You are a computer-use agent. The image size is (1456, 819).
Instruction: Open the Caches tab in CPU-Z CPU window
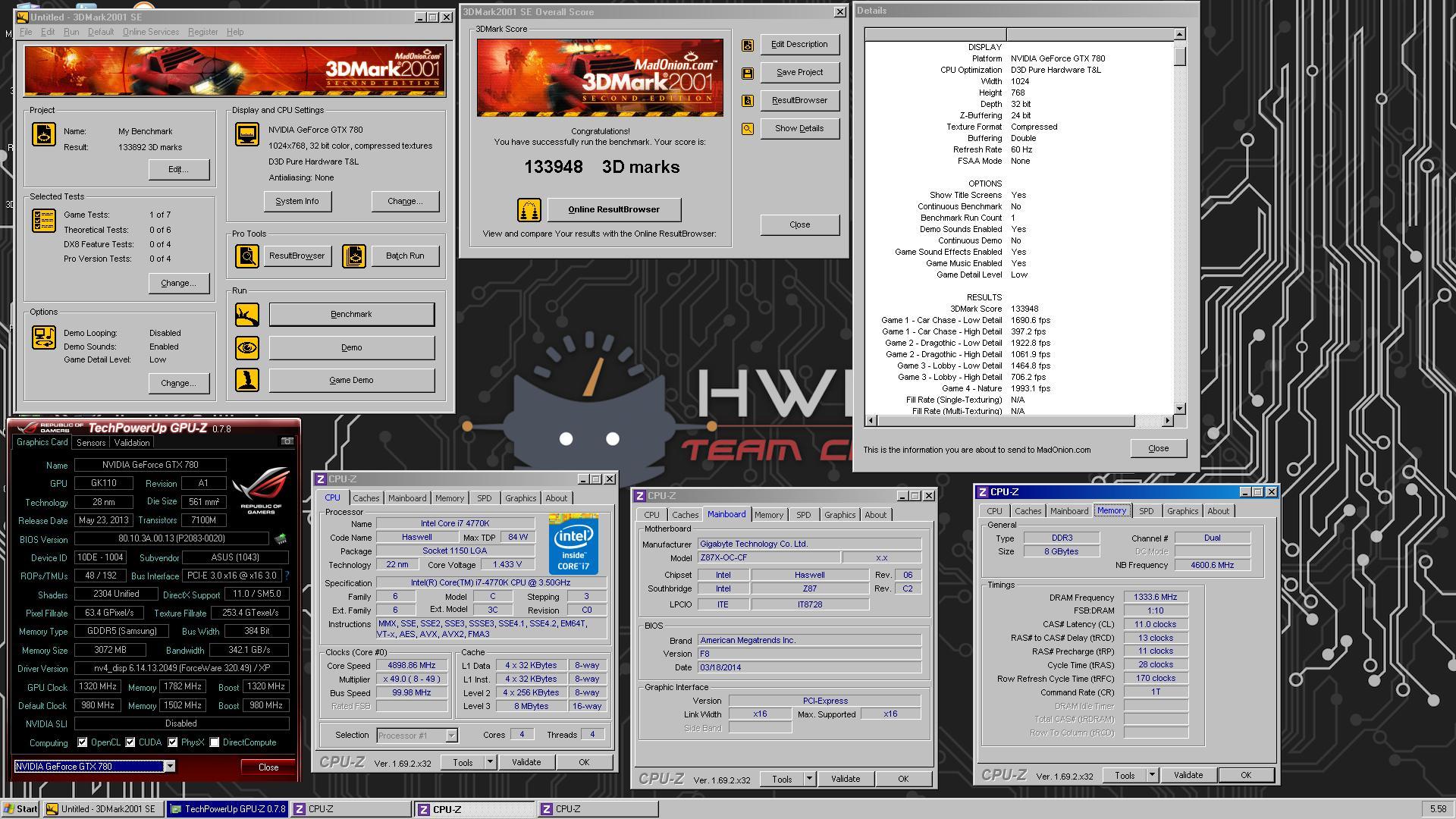coord(366,498)
